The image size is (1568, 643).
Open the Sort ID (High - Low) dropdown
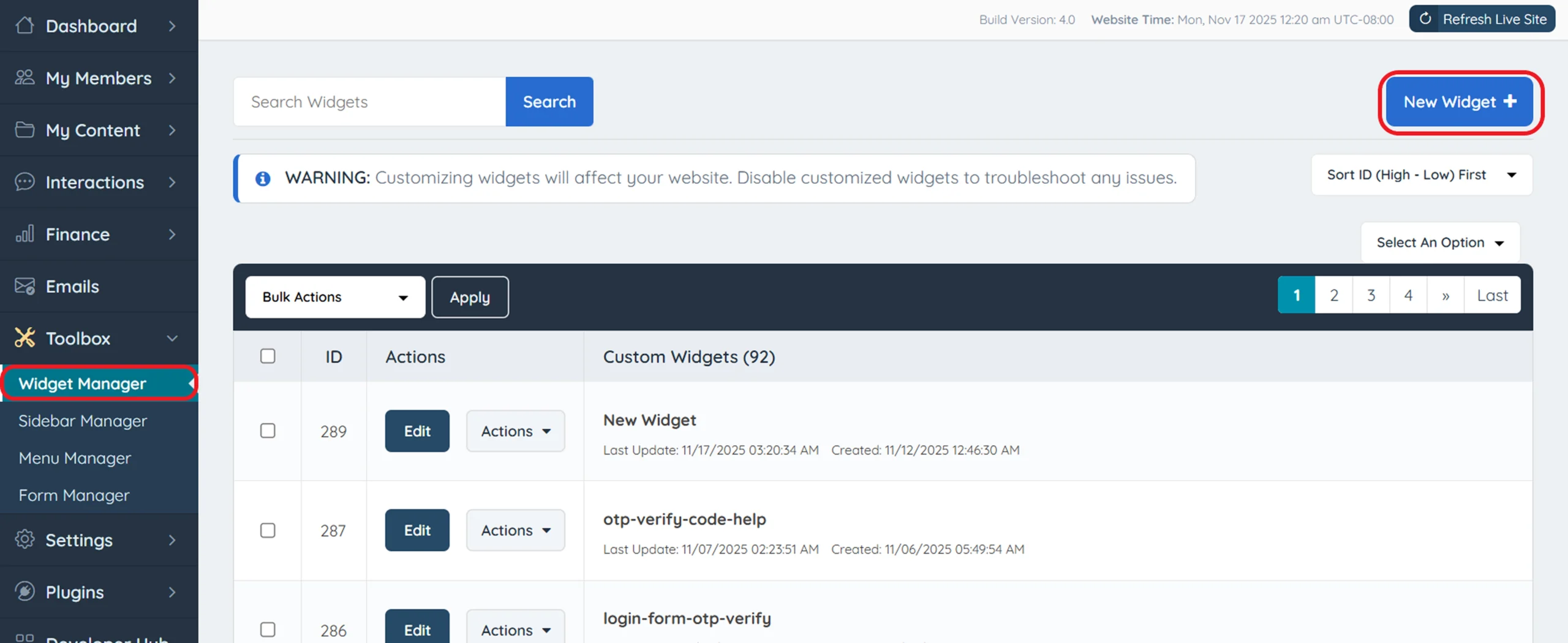pyautogui.click(x=1421, y=175)
